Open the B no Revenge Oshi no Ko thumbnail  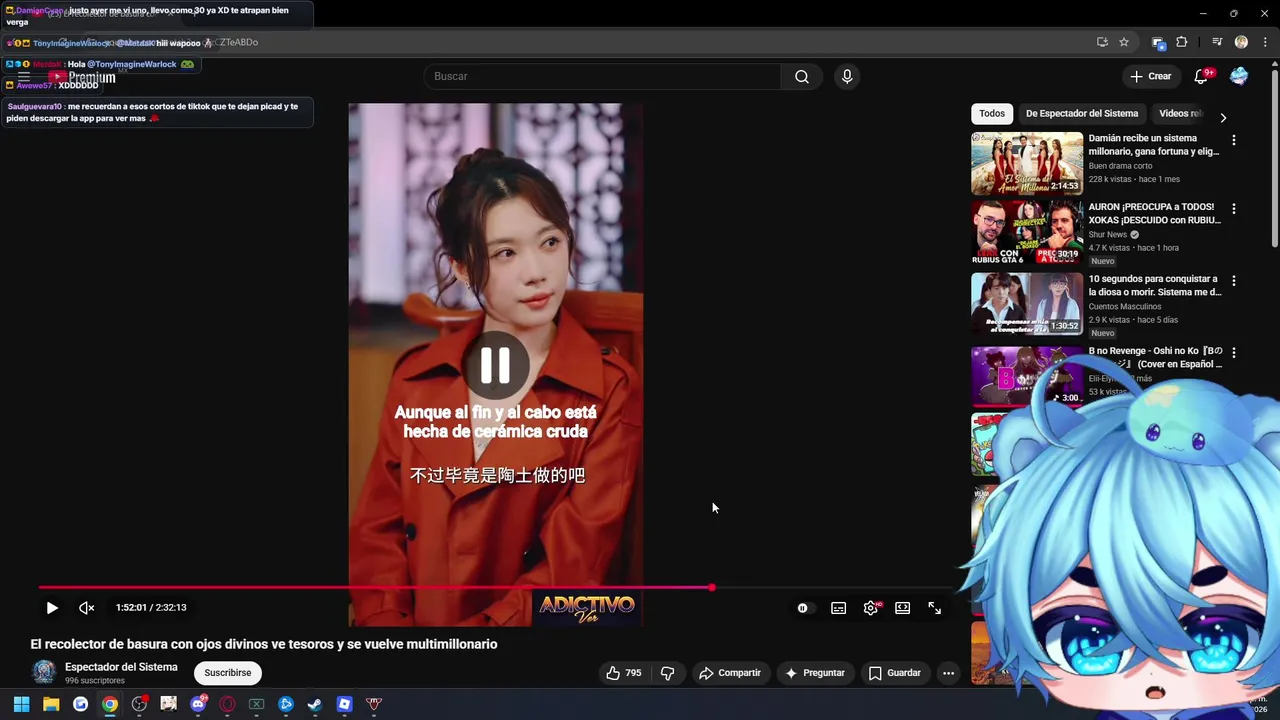(x=1027, y=376)
